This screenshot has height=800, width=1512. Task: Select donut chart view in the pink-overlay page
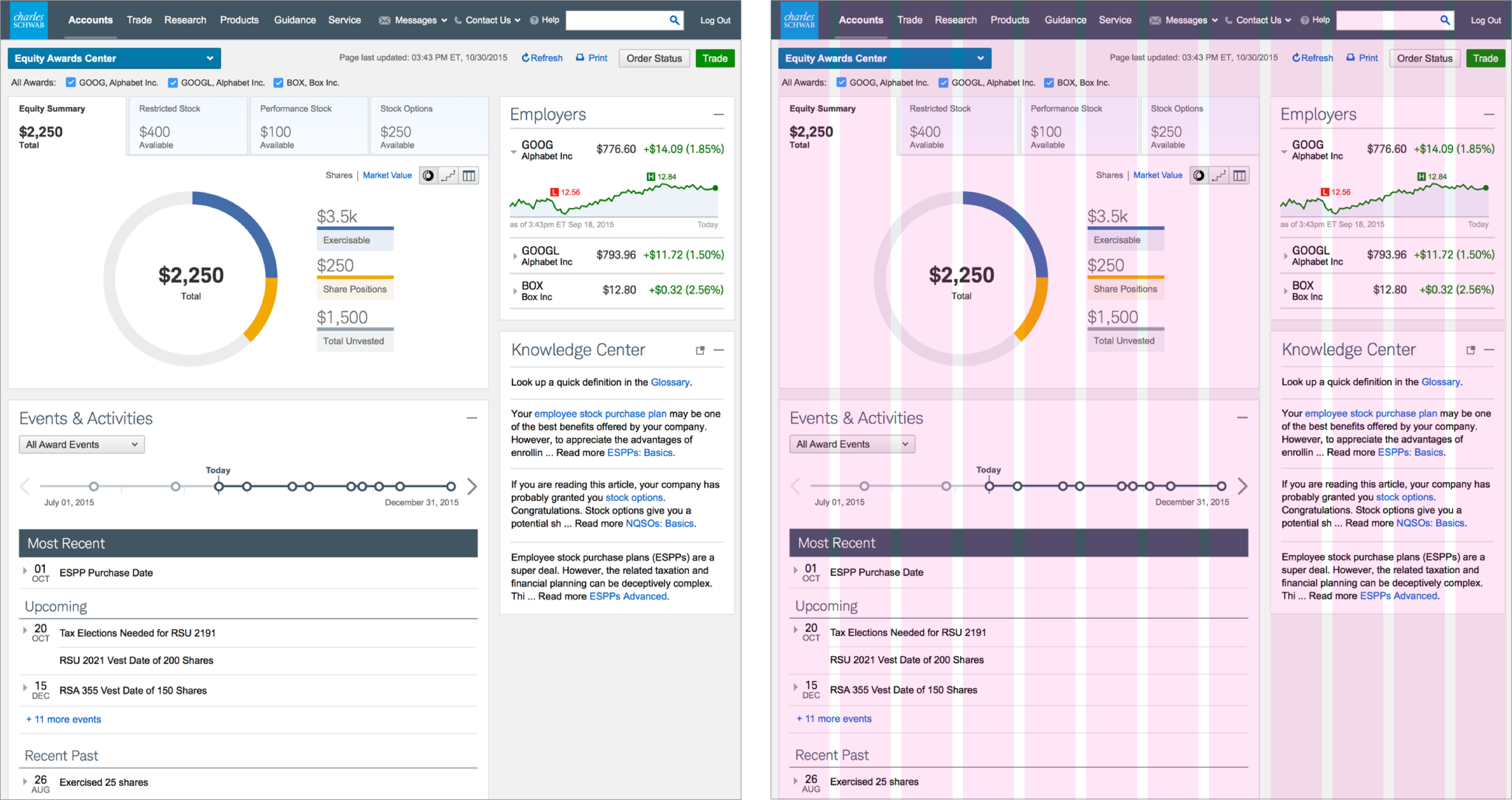(x=1199, y=175)
